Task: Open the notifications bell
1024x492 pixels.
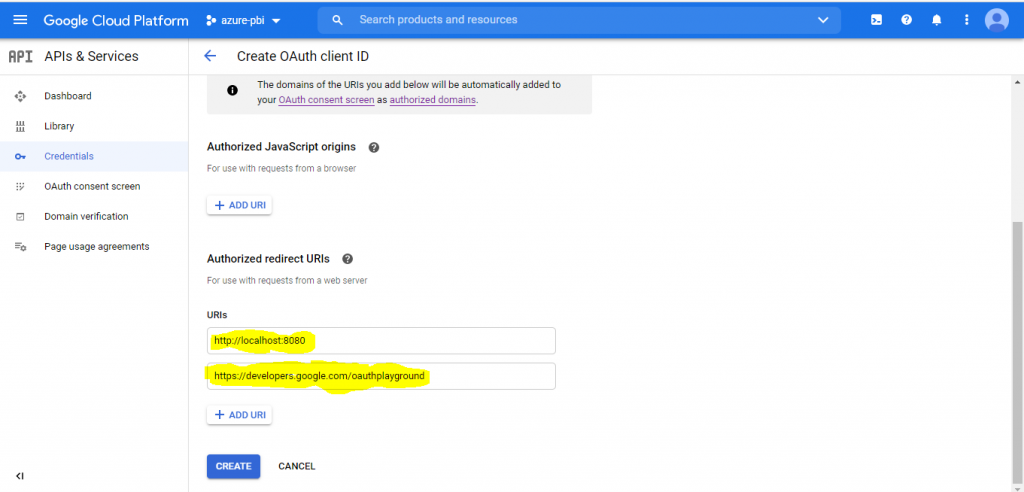Action: (936, 20)
